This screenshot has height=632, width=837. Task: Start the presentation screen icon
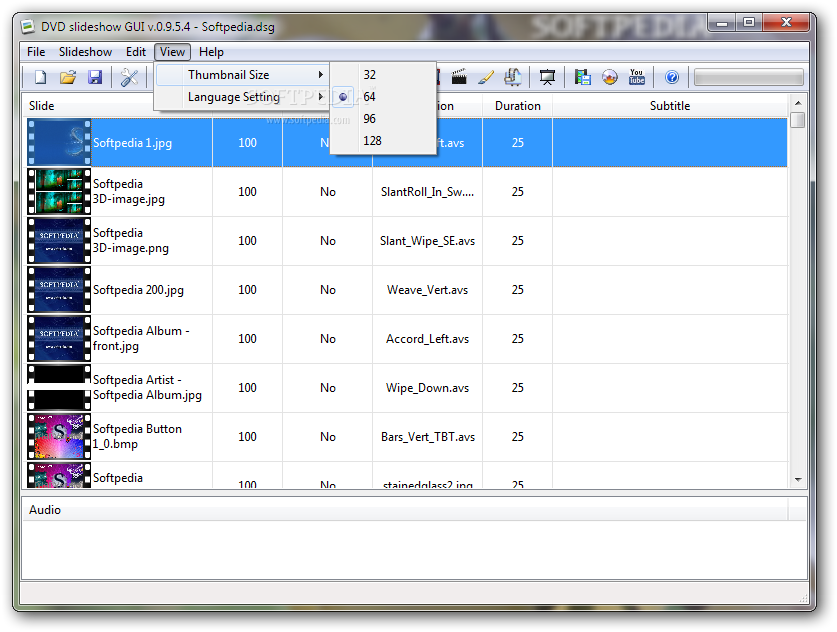[x=547, y=77]
